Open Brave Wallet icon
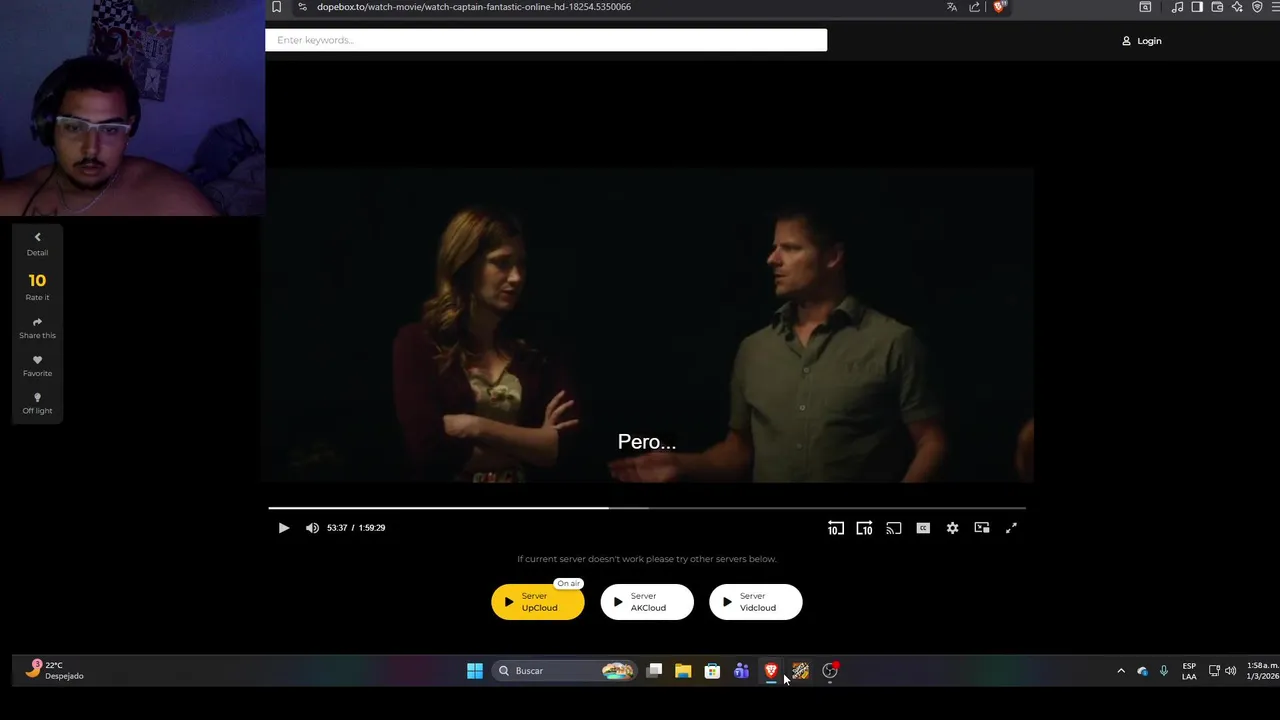The height and width of the screenshot is (720, 1280). (x=1217, y=7)
